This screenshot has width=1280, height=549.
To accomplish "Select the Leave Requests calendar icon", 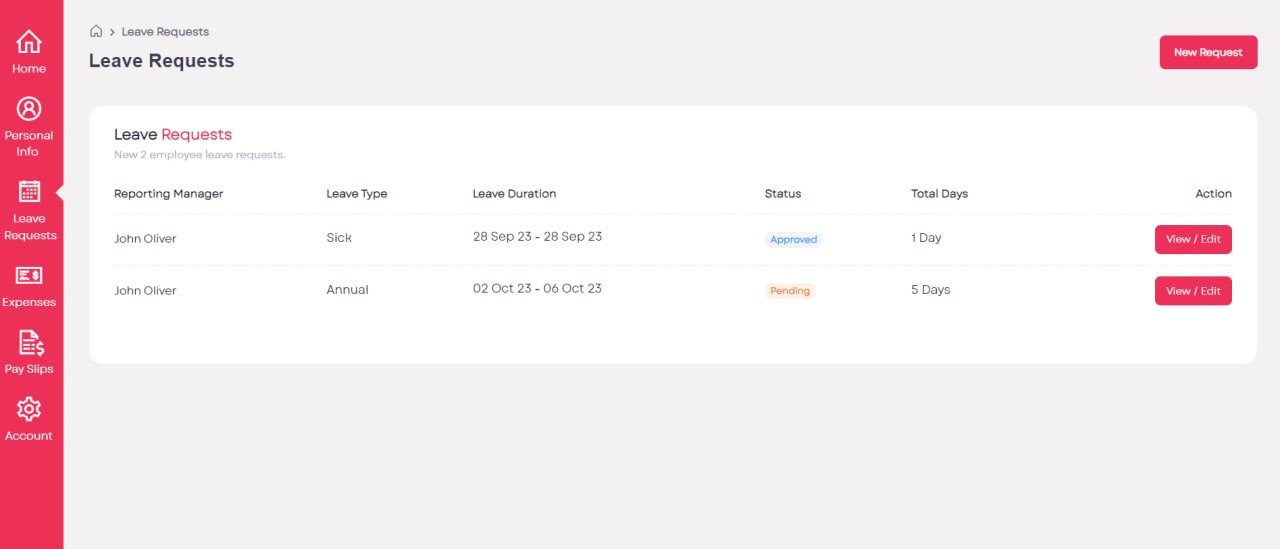I will 29,192.
